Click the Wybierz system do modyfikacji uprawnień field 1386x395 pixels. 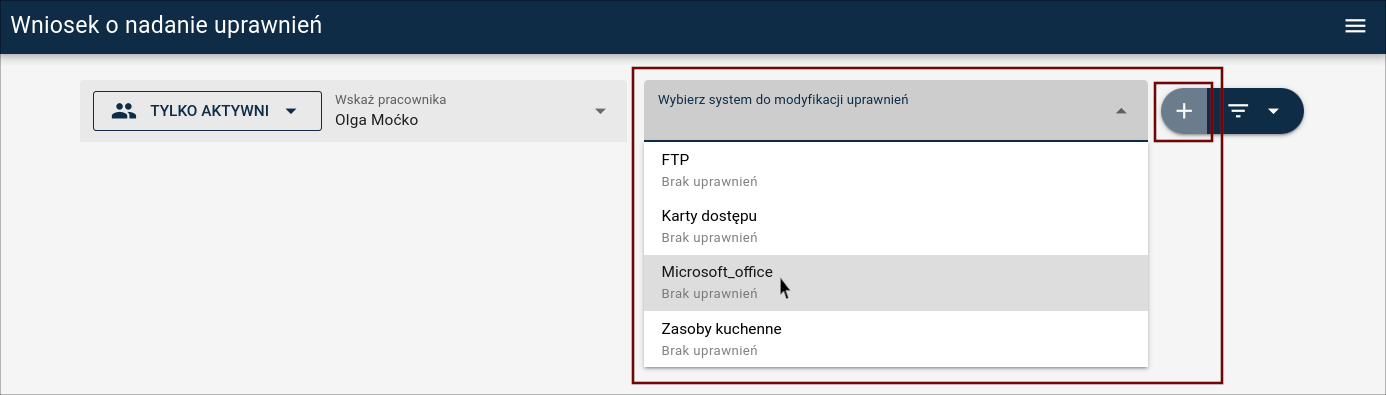(x=896, y=110)
